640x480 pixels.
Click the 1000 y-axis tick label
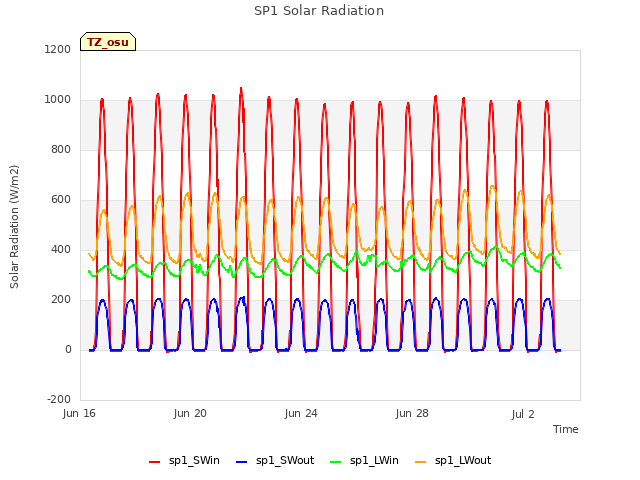(58, 100)
